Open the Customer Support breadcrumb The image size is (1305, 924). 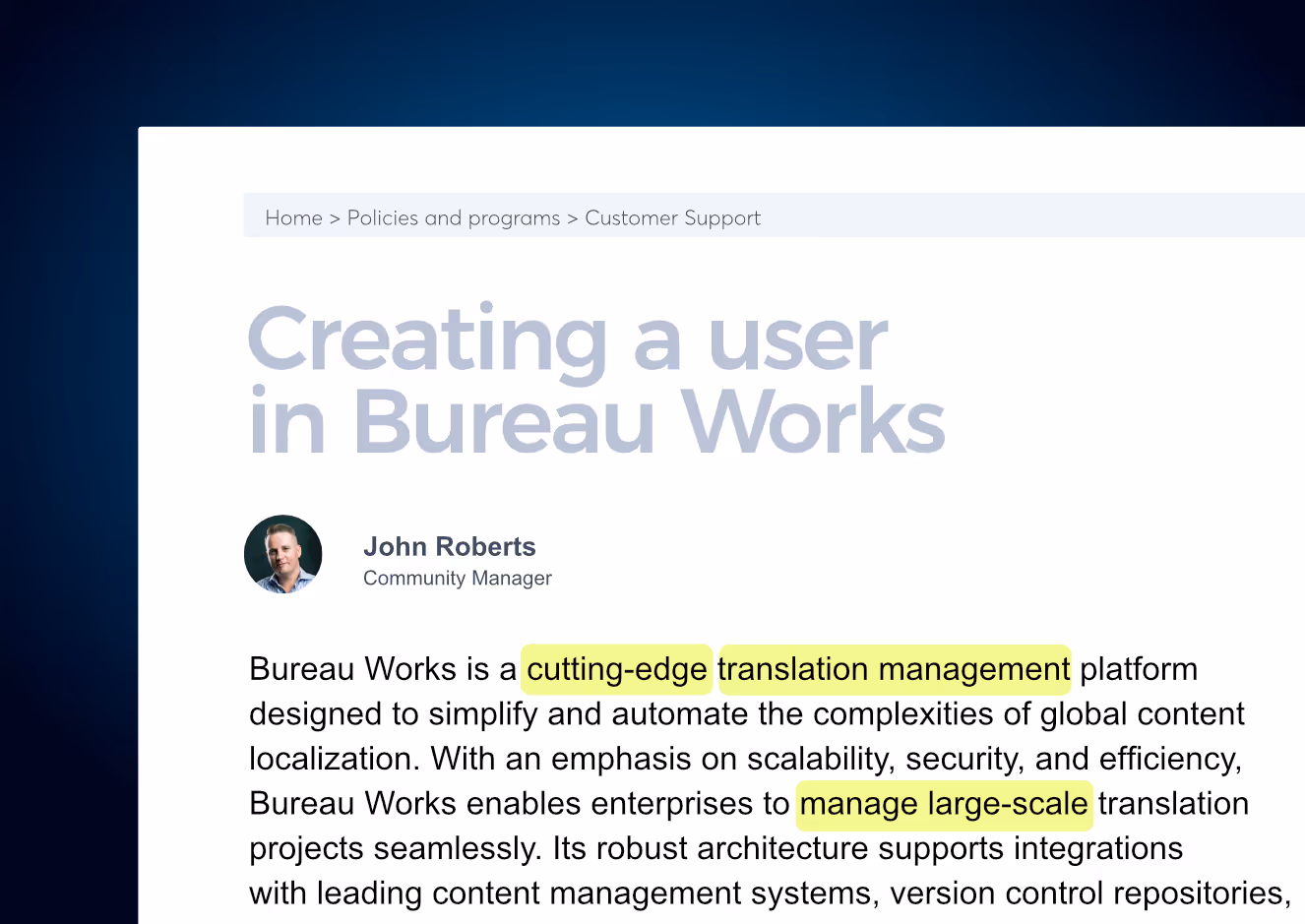point(673,218)
